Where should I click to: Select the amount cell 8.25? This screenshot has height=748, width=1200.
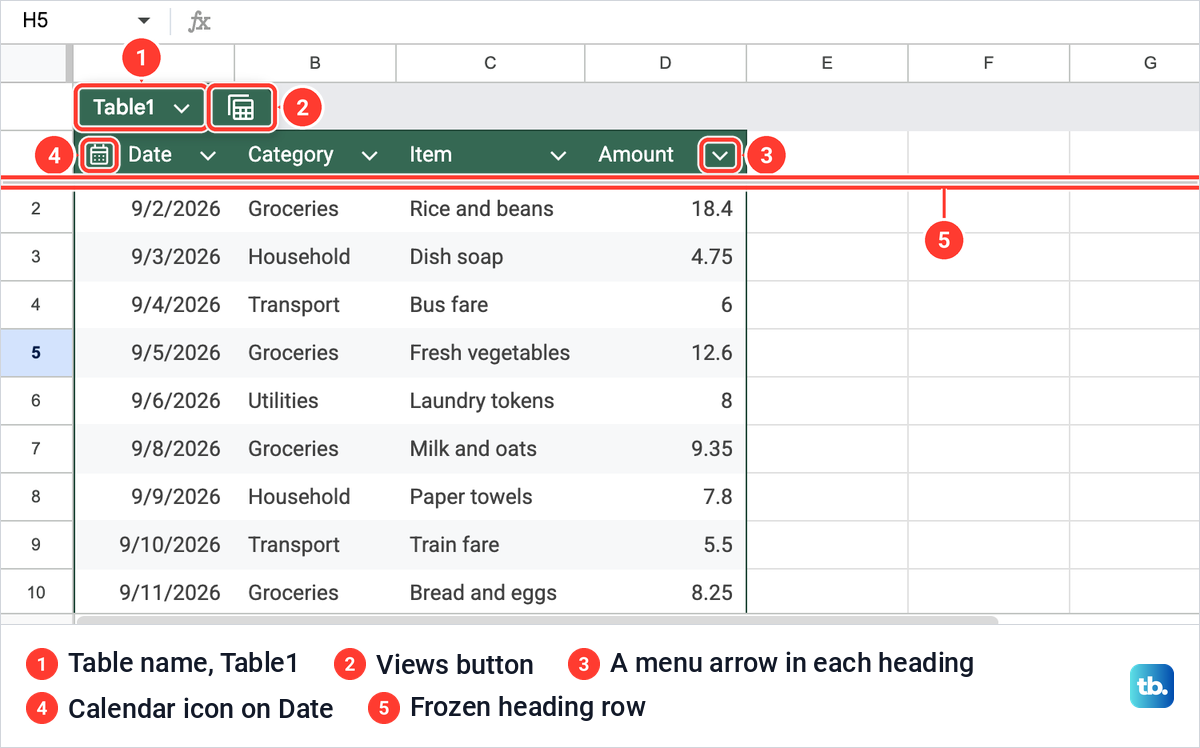665,592
